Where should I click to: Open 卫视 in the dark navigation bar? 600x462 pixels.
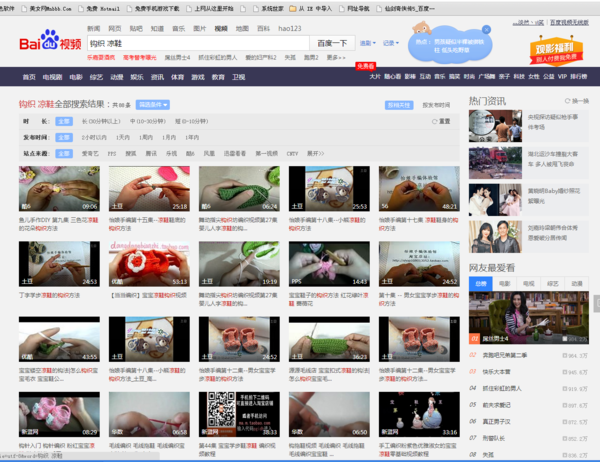238,77
